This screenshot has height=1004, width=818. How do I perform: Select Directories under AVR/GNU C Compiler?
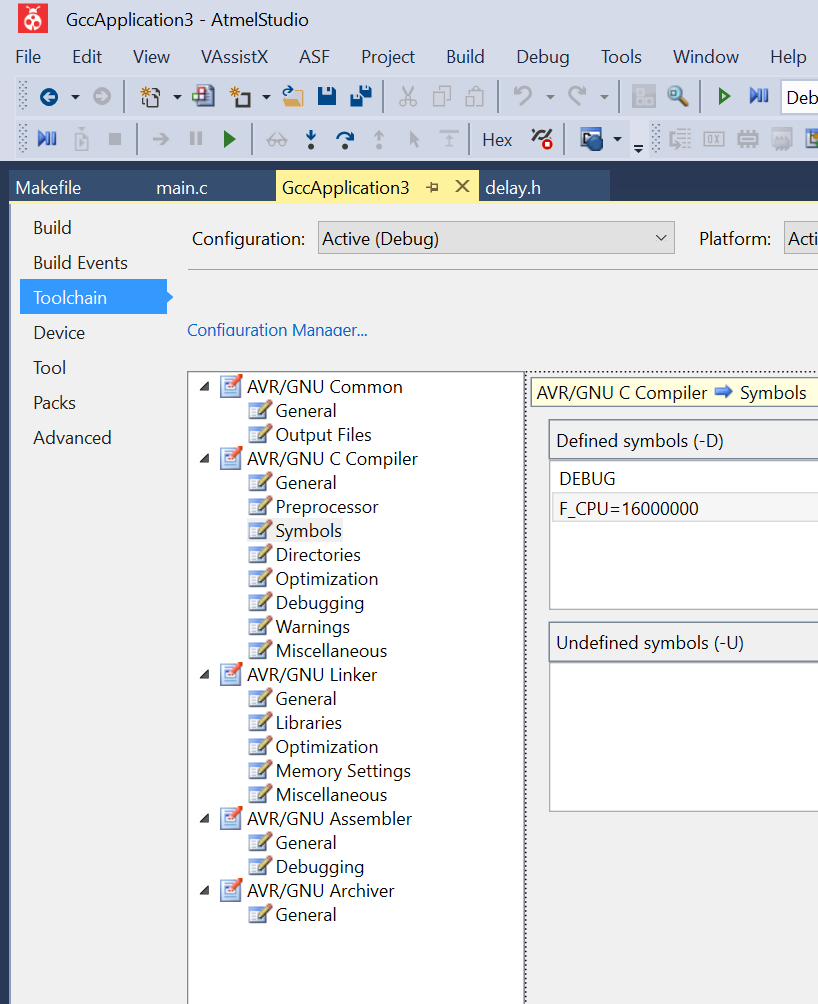coord(317,555)
